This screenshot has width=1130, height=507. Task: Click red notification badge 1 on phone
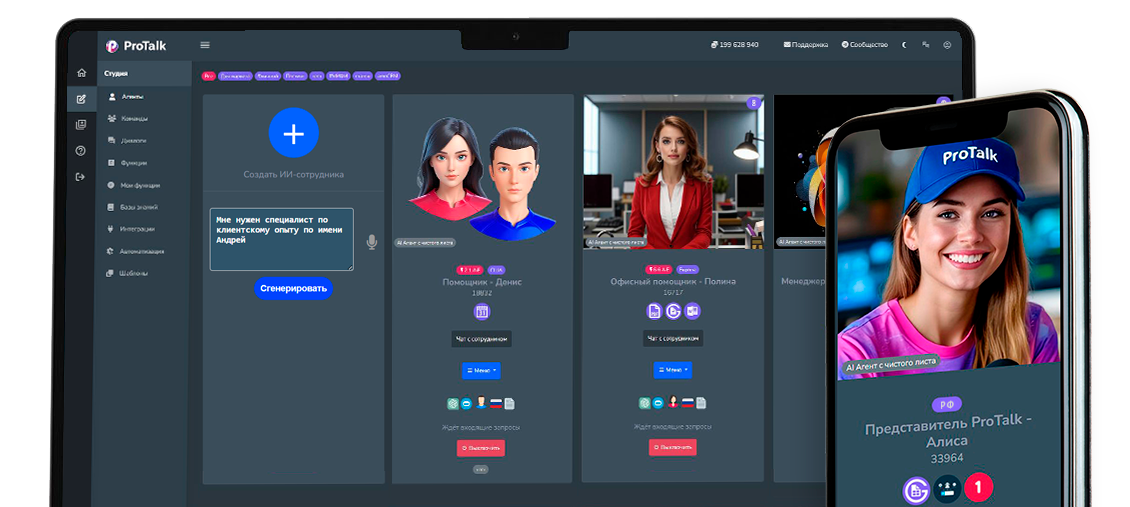tap(978, 488)
